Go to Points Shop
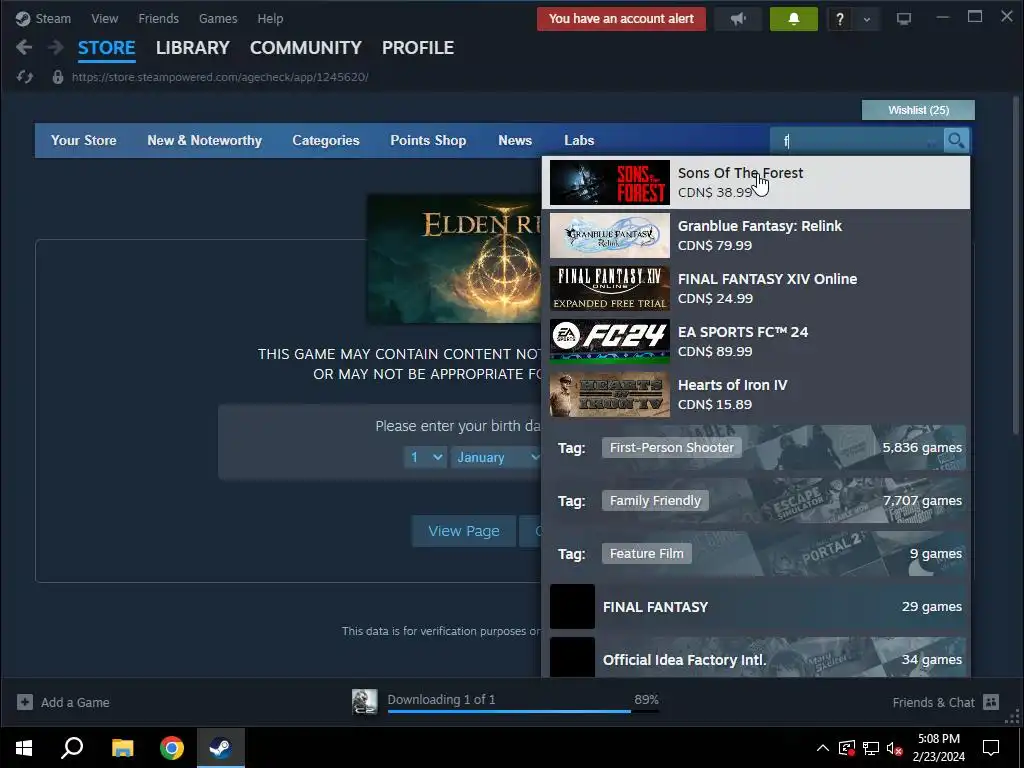The width and height of the screenshot is (1024, 768). (x=428, y=140)
